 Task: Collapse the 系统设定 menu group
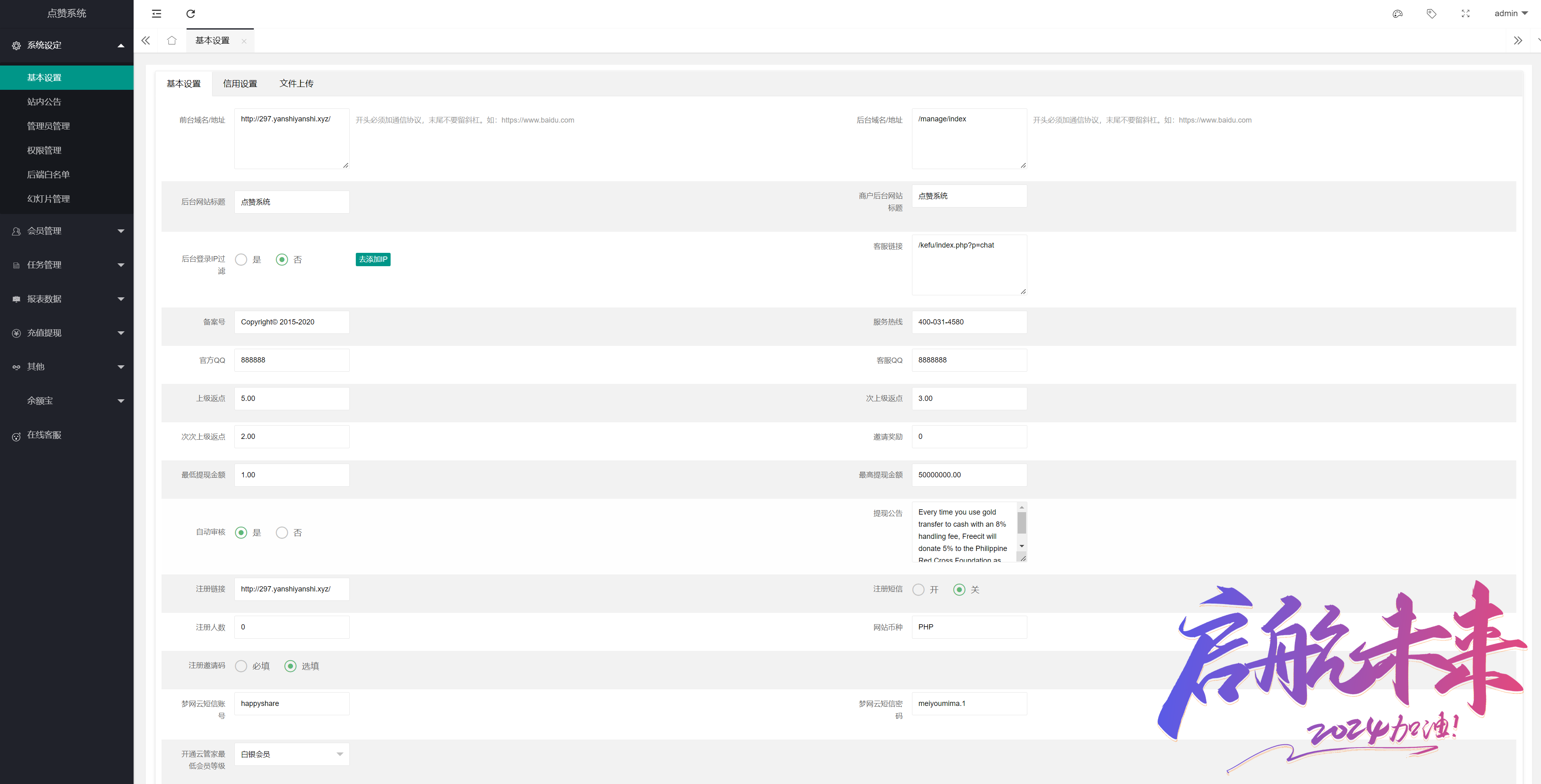click(x=121, y=45)
